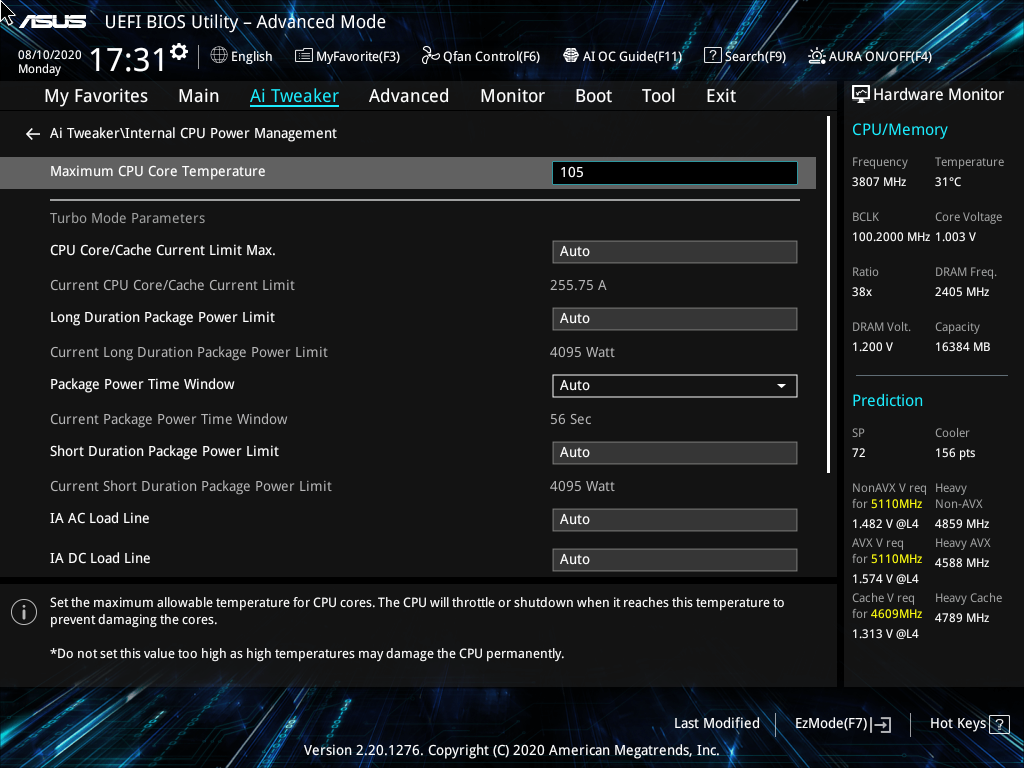
Task: Click the settings list vertical scrollbar
Action: pyautogui.click(x=828, y=295)
